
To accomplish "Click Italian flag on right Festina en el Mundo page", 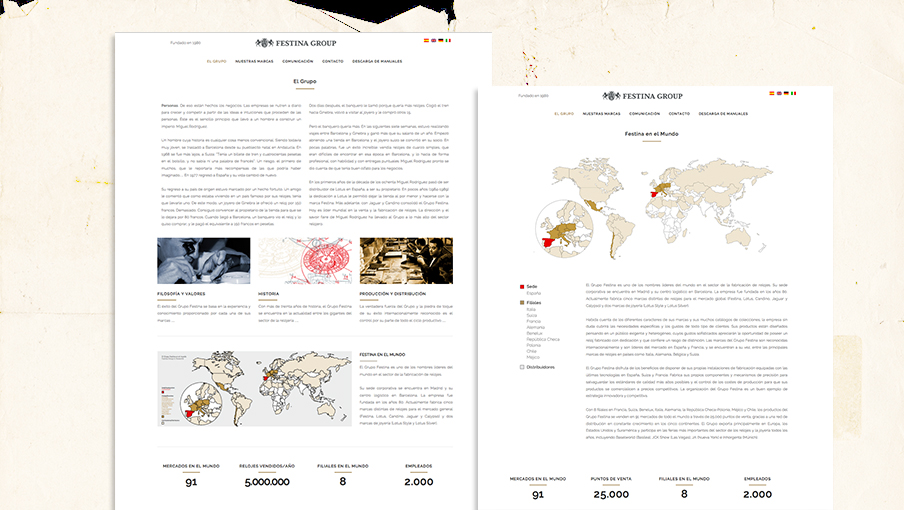I will 794,93.
